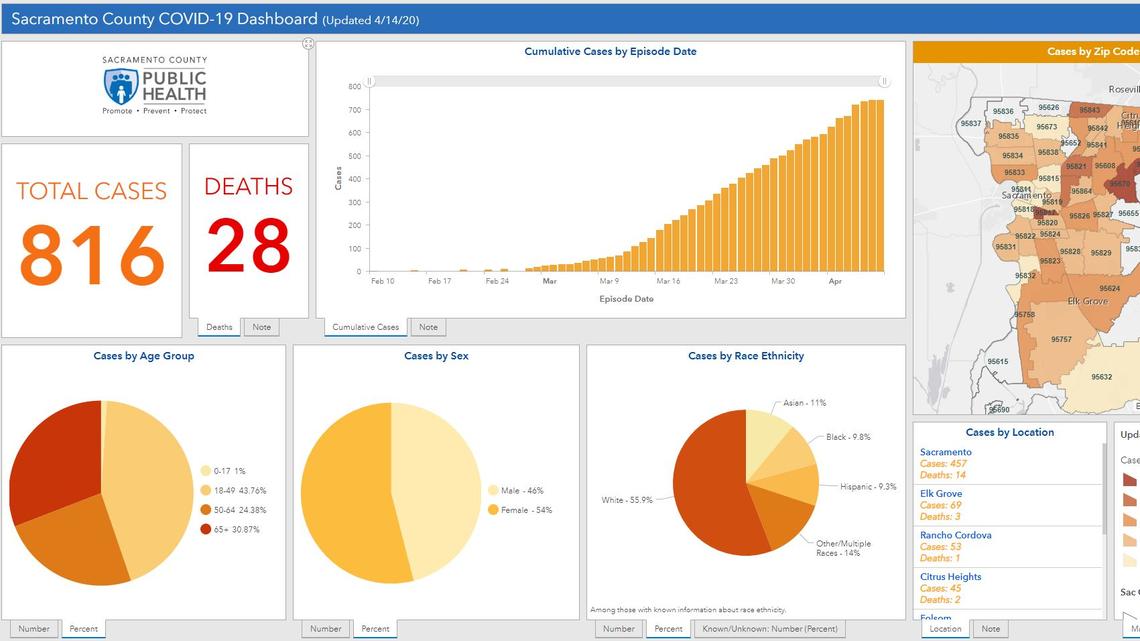Click the Elk Grove link in Cases by Location
The image size is (1140, 641).
pyautogui.click(x=940, y=493)
